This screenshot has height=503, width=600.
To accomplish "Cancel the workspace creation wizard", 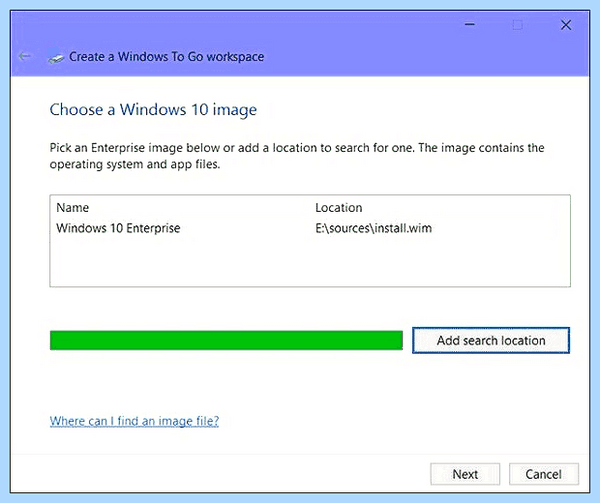I will [x=543, y=474].
